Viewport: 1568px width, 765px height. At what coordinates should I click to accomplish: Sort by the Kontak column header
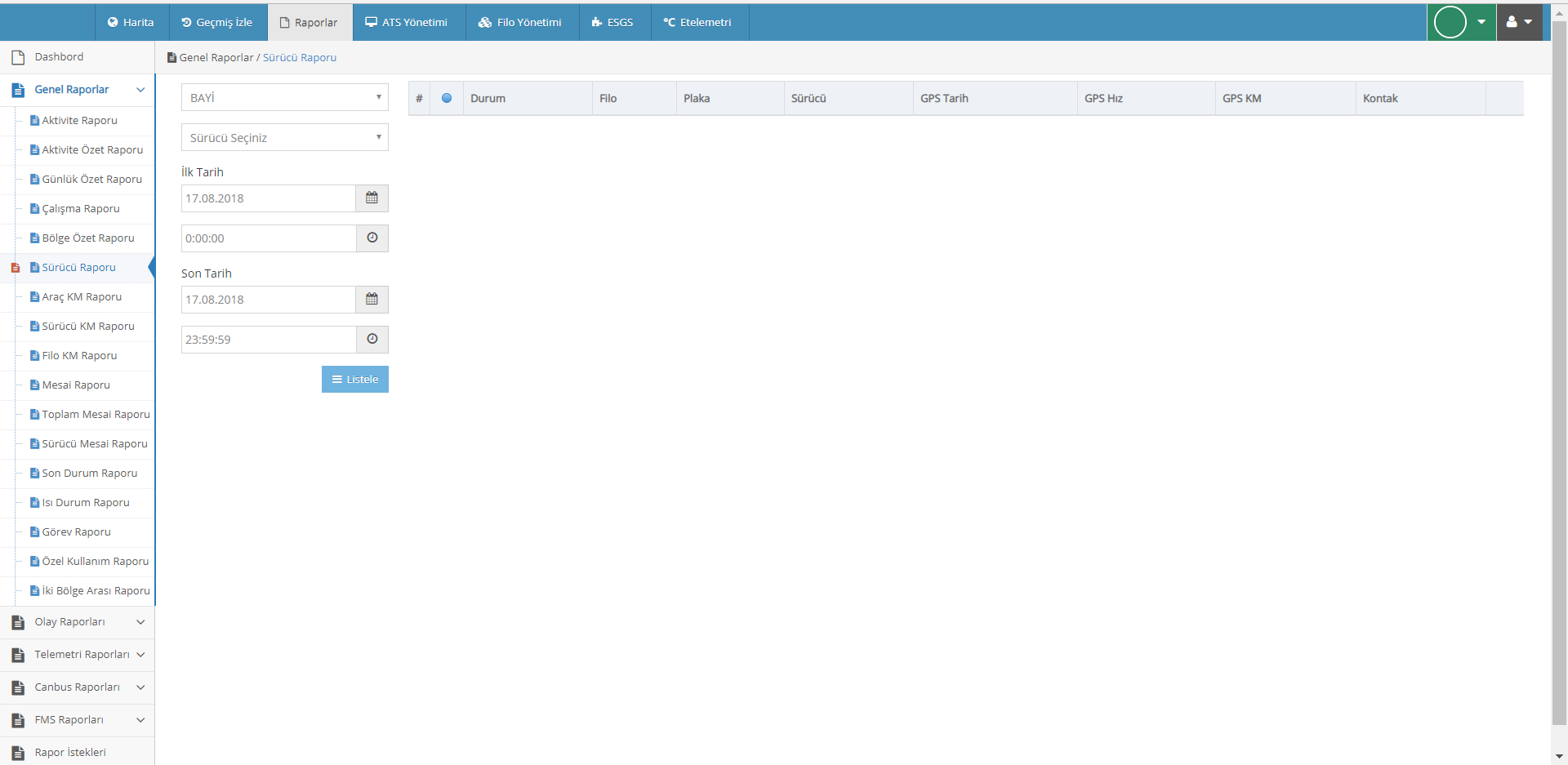click(1420, 98)
